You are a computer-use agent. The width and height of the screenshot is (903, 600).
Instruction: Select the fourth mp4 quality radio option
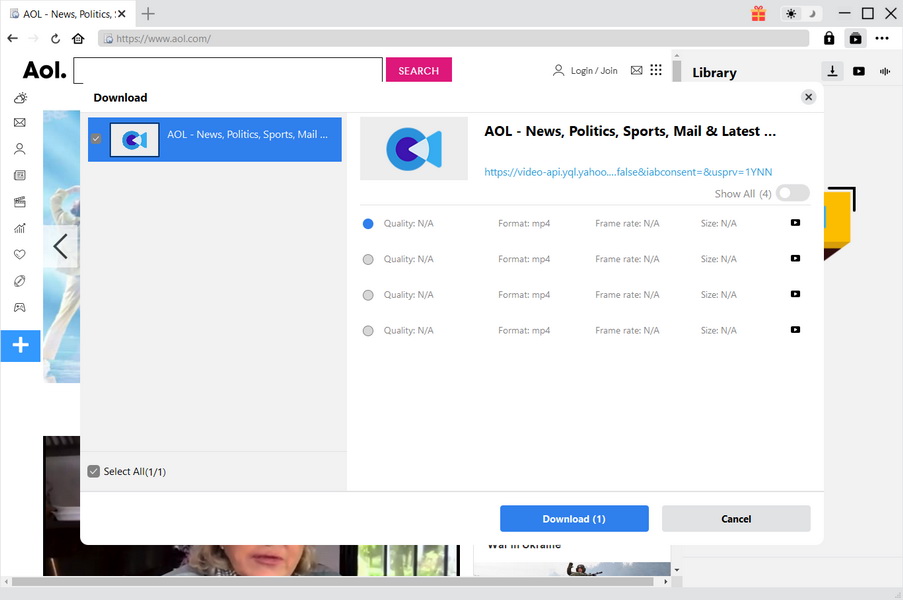point(368,331)
